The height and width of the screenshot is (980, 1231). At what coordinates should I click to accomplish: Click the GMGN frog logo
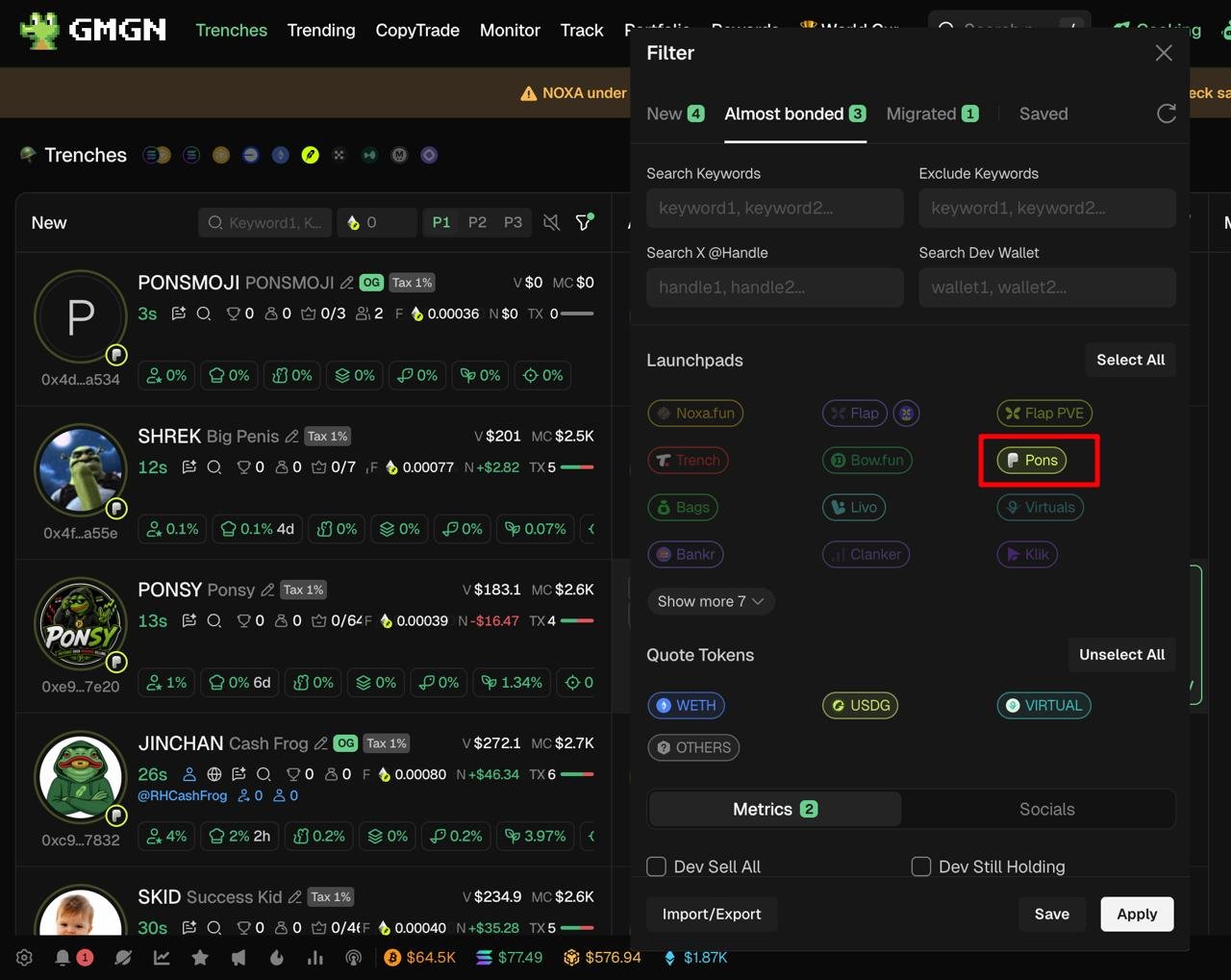coord(39,30)
